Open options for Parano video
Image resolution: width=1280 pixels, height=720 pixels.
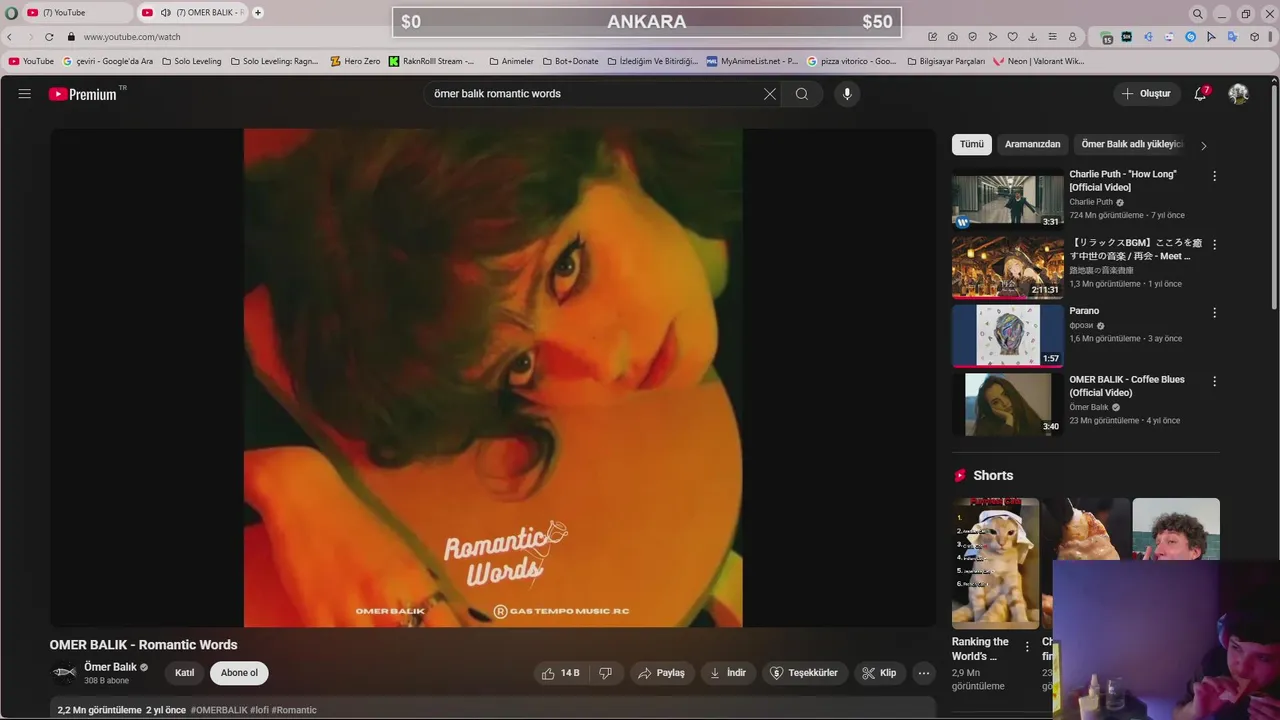1215,313
